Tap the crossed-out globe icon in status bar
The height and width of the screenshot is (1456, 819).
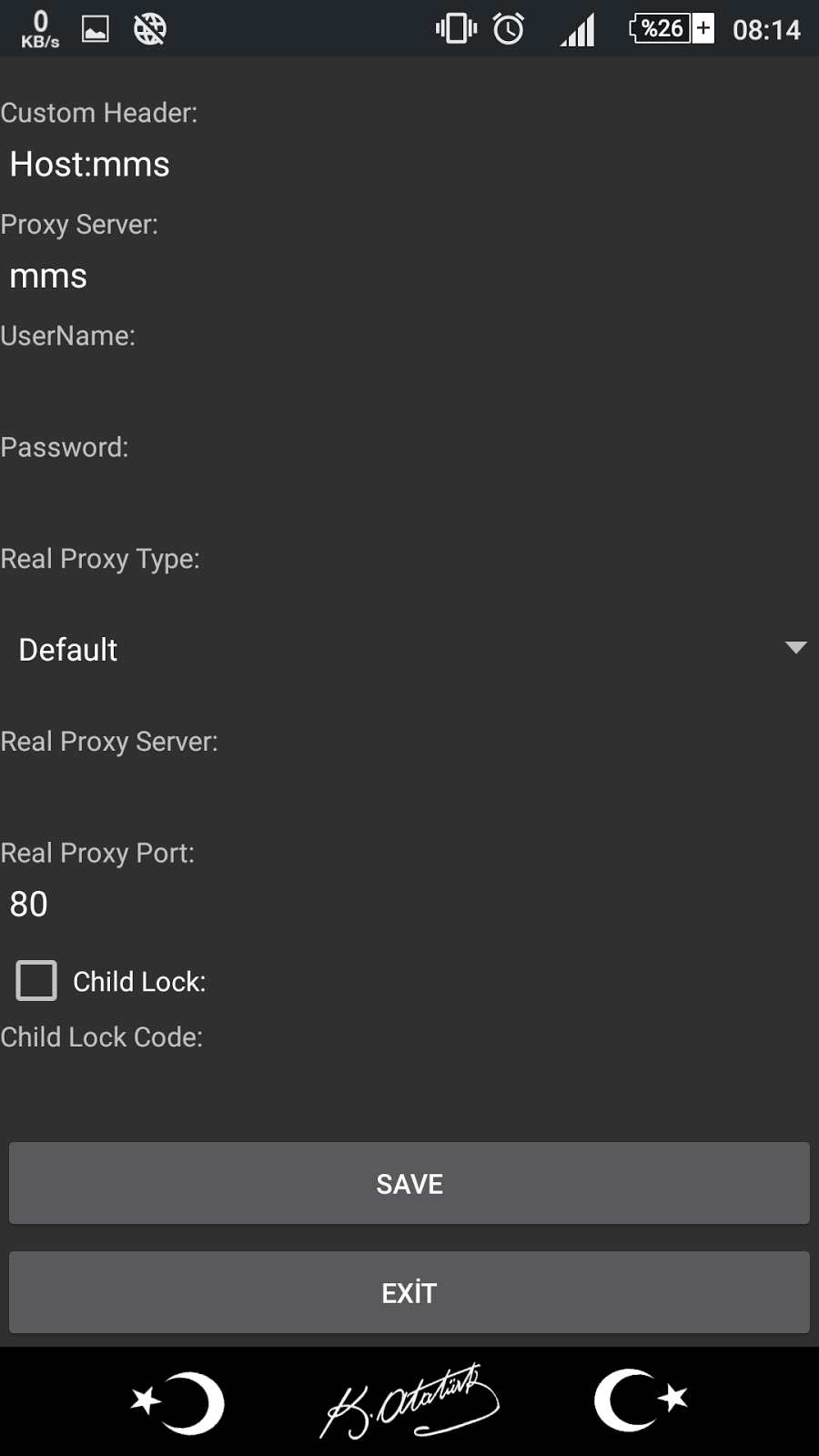150,29
